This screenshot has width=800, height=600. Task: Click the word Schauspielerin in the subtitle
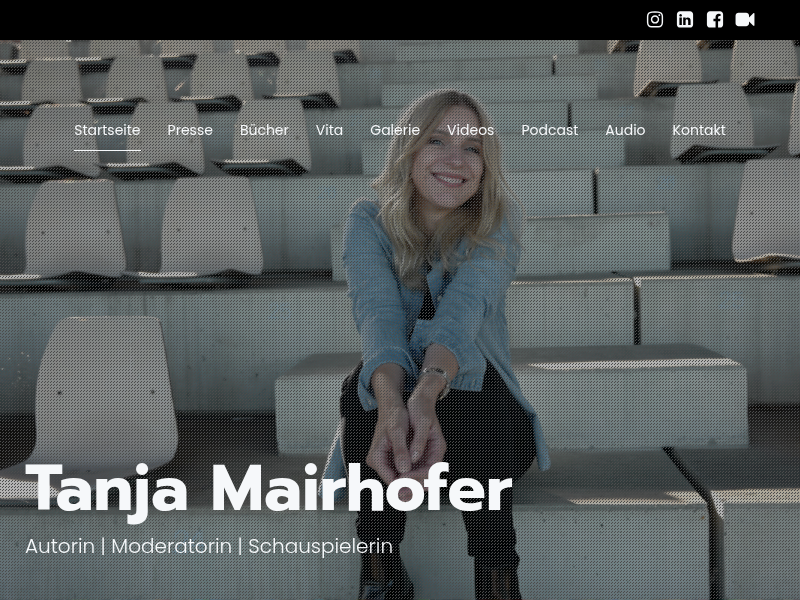click(320, 546)
